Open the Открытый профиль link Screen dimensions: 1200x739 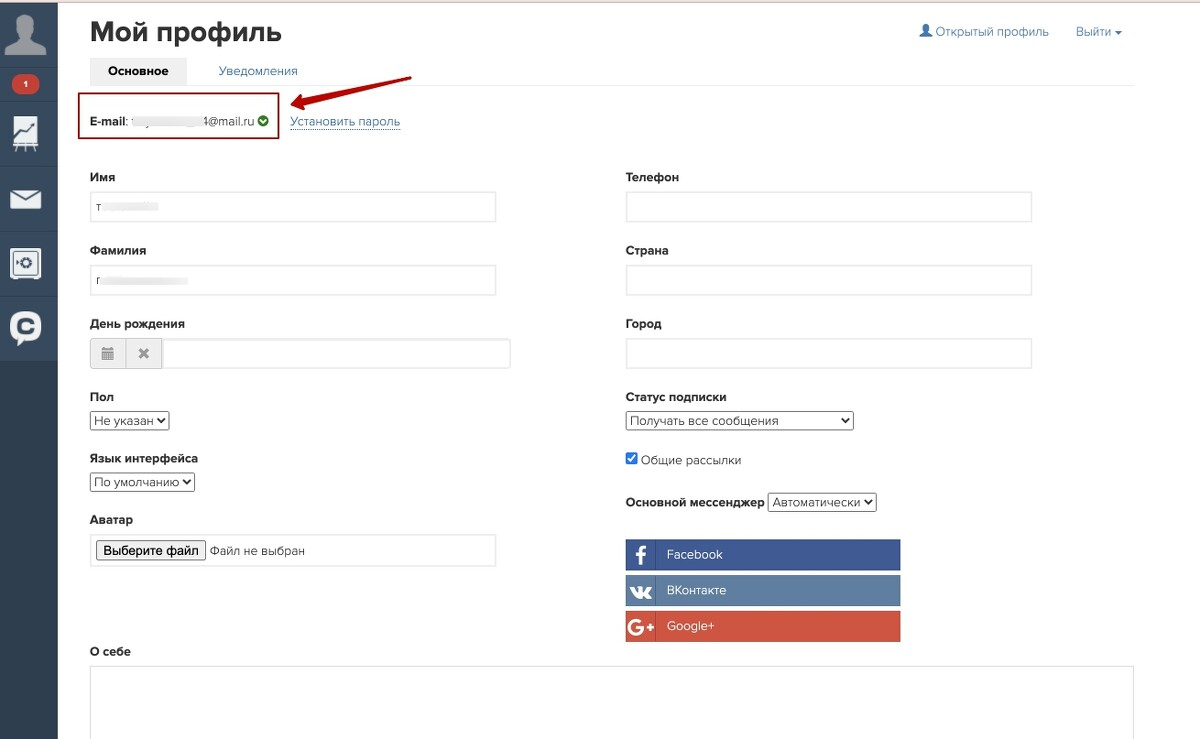pos(984,32)
